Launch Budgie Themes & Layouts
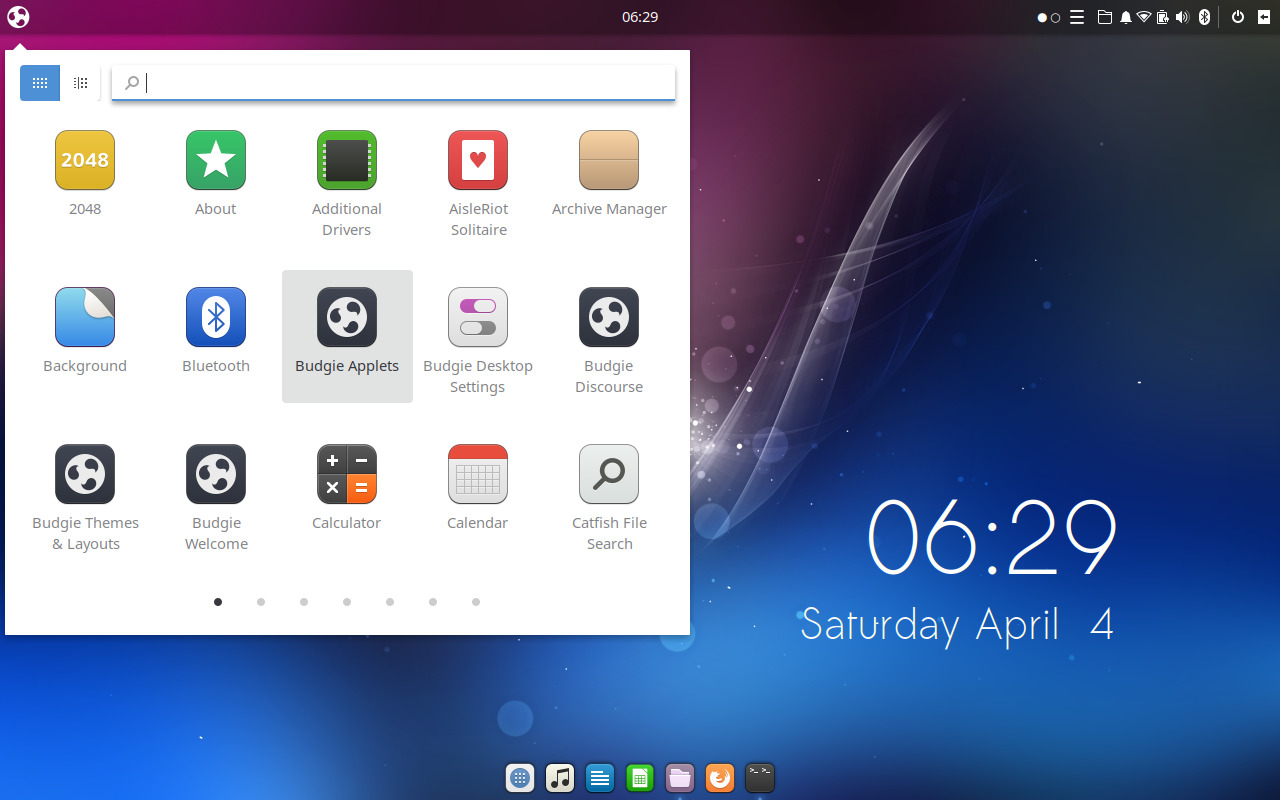 pos(85,474)
